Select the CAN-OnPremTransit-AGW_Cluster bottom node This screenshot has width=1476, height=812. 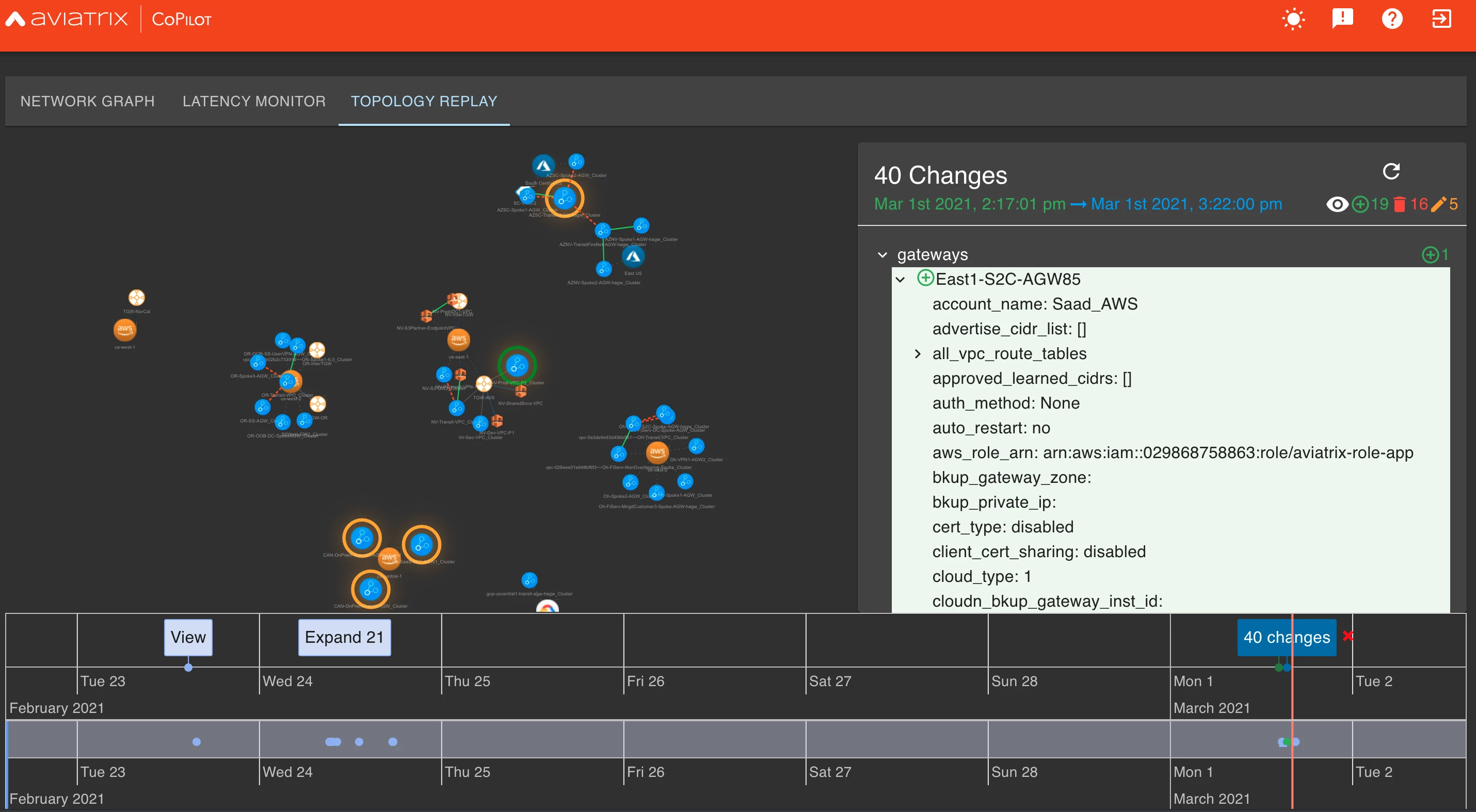point(370,589)
